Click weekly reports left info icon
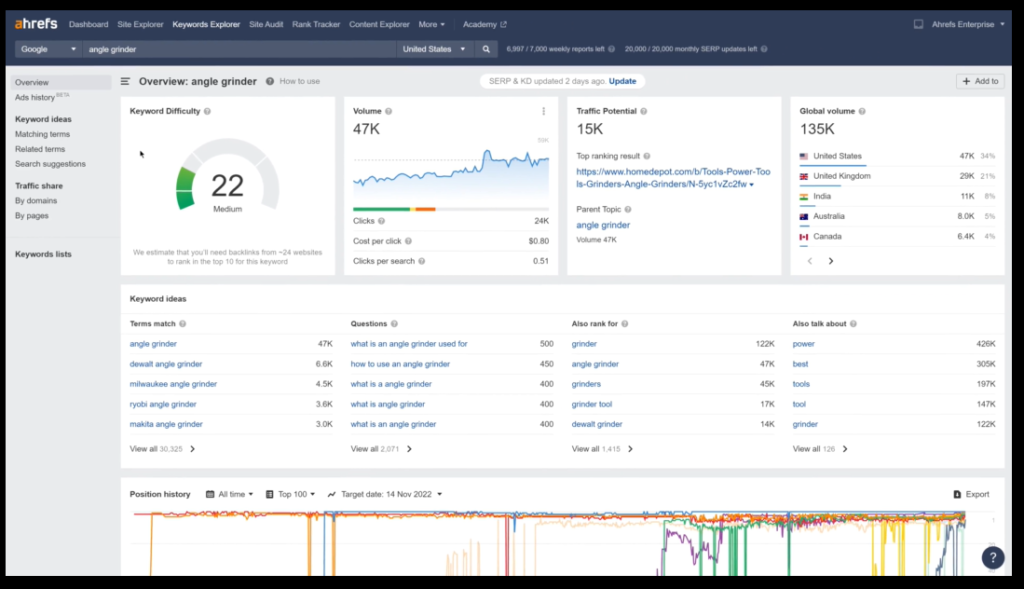Viewport: 1024px width, 589px height. [612, 49]
